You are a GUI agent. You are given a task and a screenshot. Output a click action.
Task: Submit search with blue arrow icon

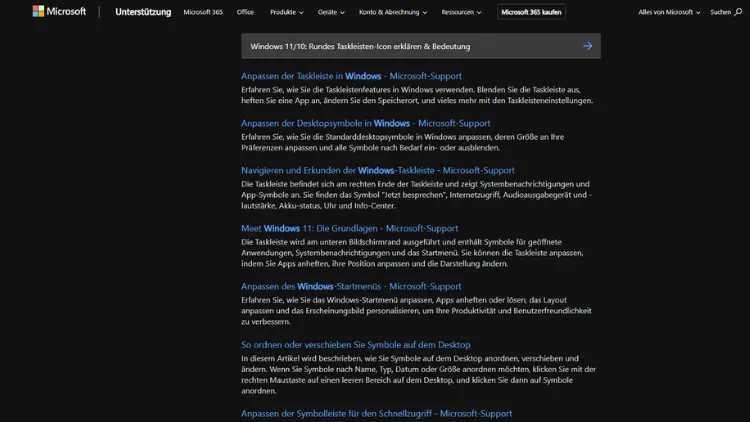588,46
